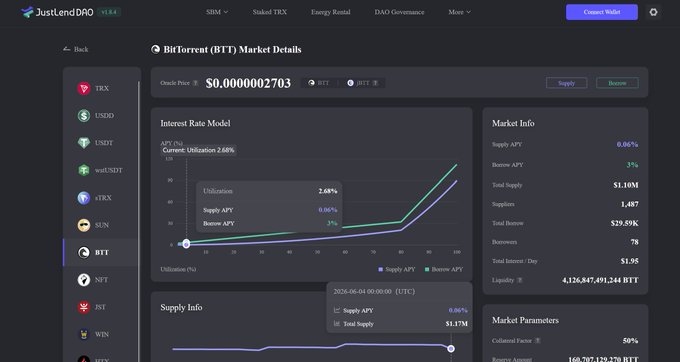This screenshot has width=680, height=362.
Task: Select the NFT token icon
Action: [x=84, y=280]
